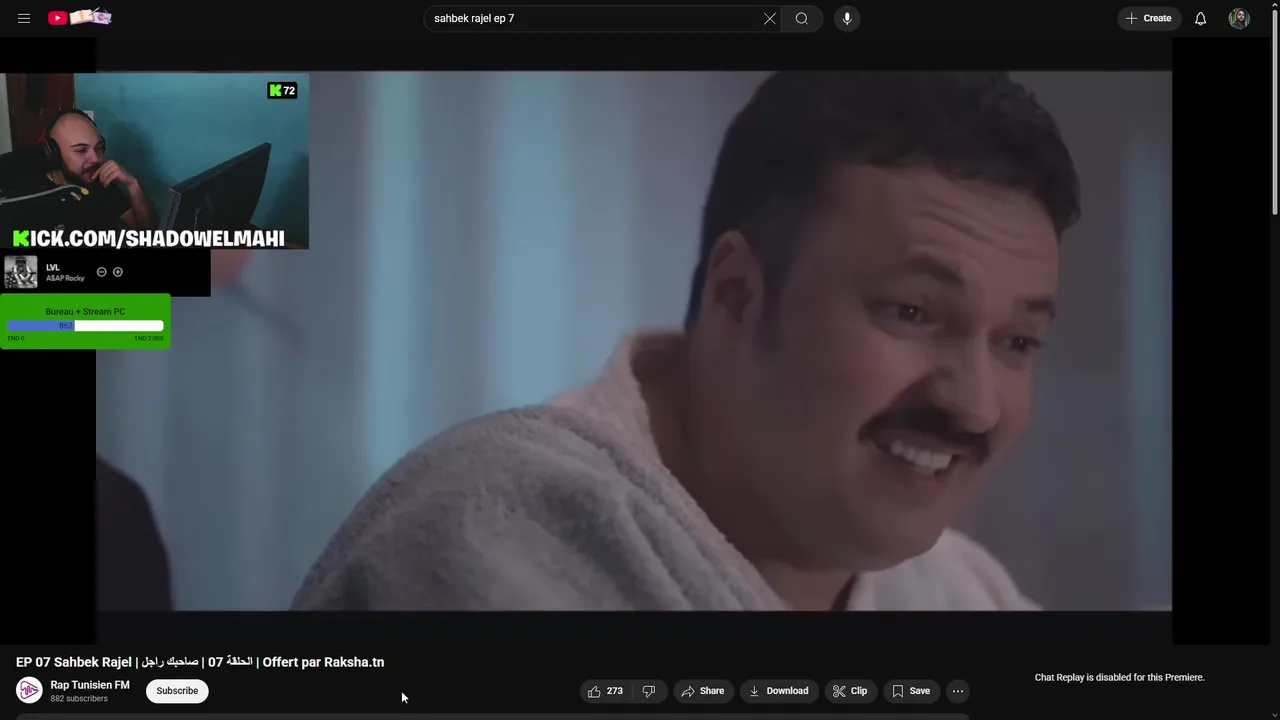Open Rap Tunisien FM channel name

coord(90,685)
